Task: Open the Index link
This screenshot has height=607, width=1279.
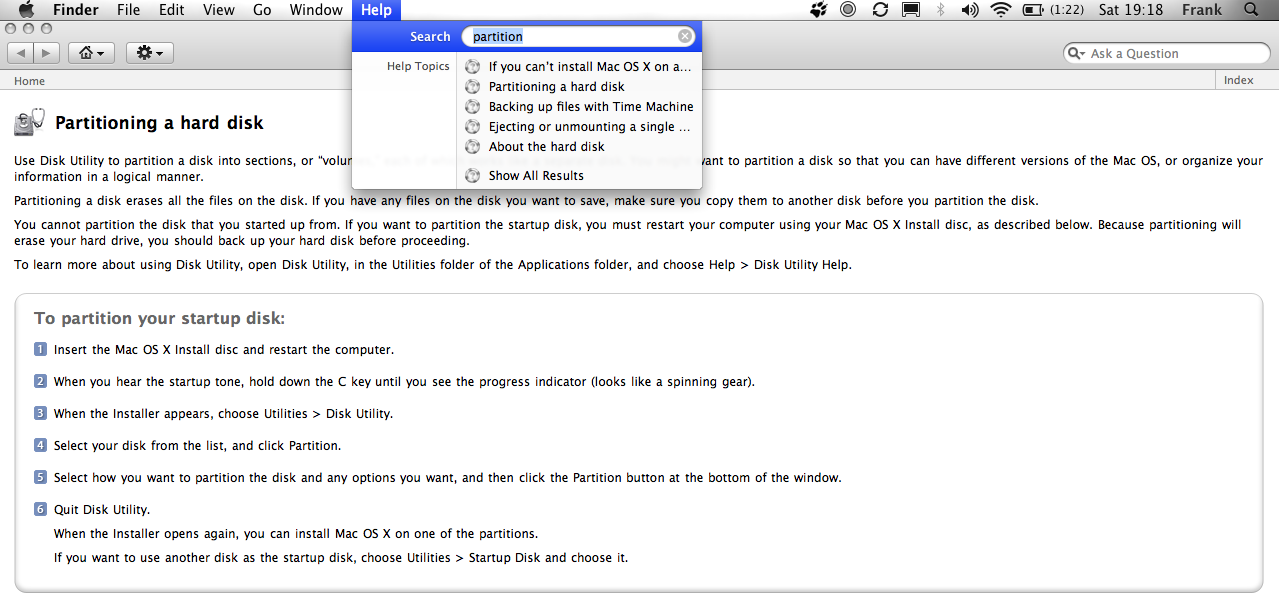Action: pyautogui.click(x=1239, y=81)
